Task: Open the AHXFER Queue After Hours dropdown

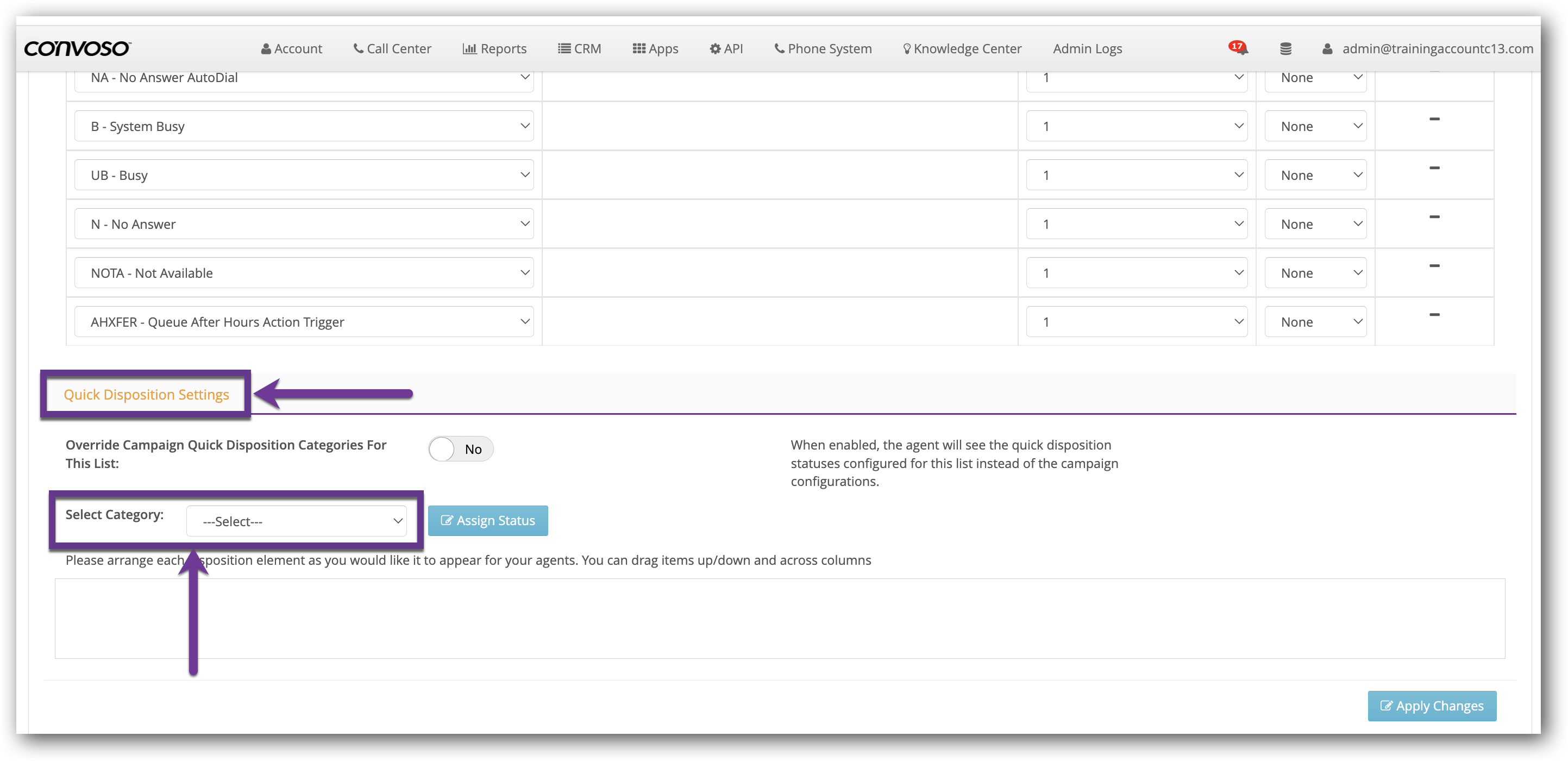Action: [304, 321]
